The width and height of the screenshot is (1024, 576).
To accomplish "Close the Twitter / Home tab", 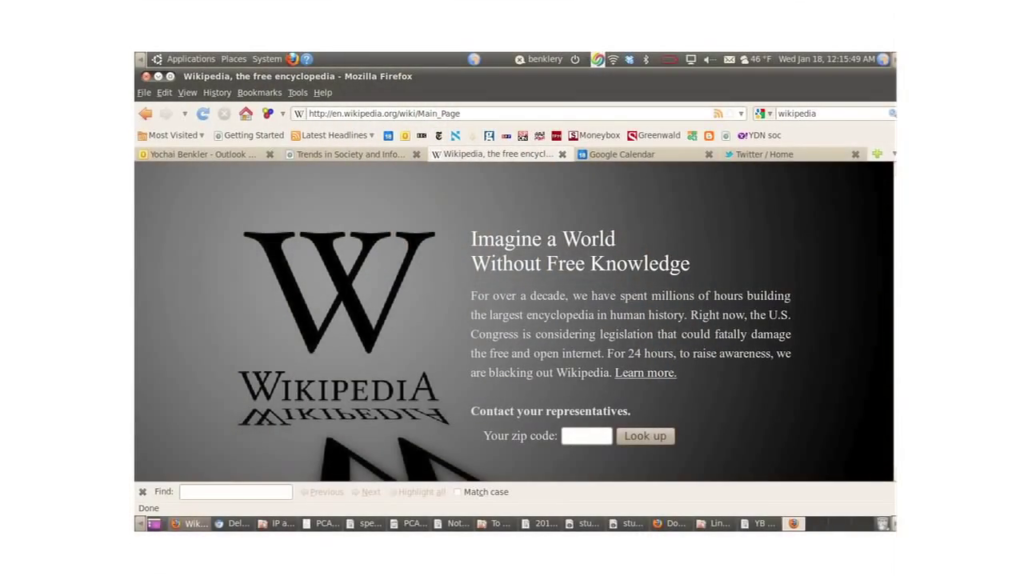I will [856, 155].
